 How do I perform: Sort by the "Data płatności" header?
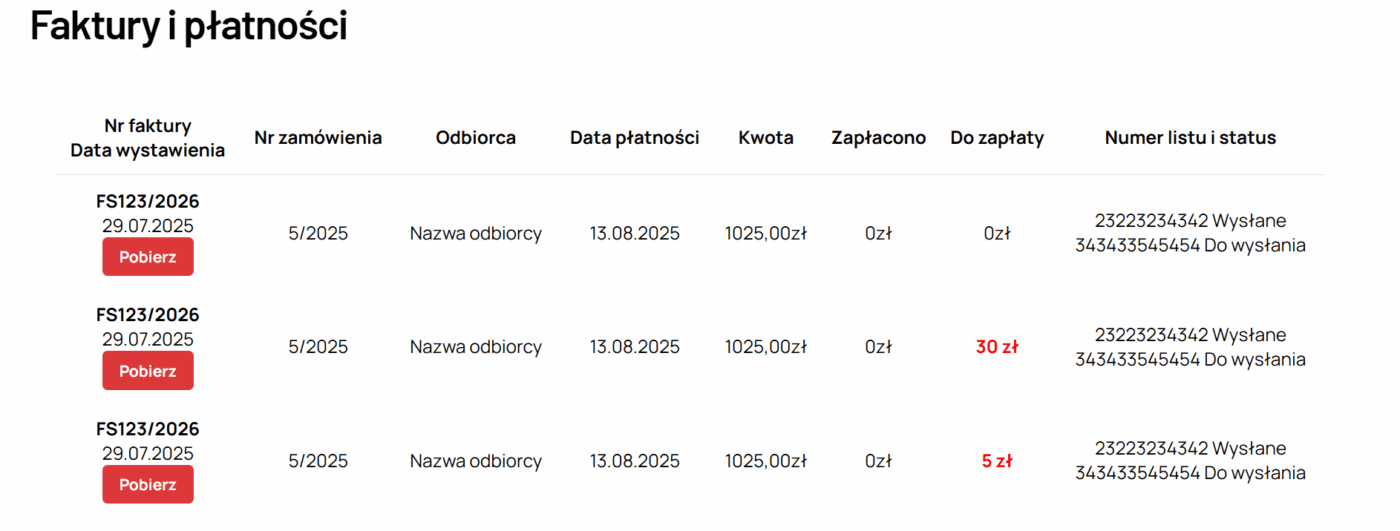634,138
